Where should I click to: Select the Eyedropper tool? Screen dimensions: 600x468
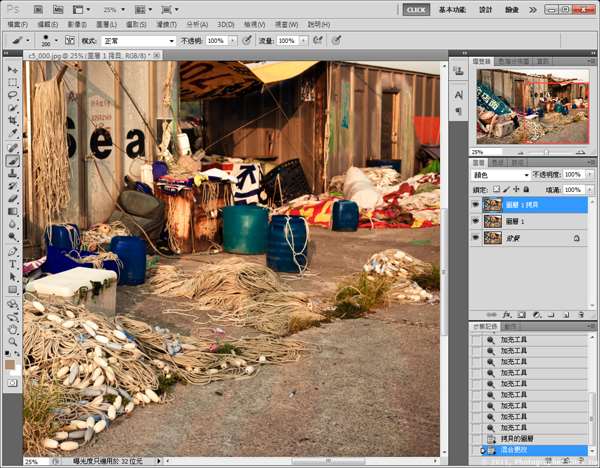[13, 134]
